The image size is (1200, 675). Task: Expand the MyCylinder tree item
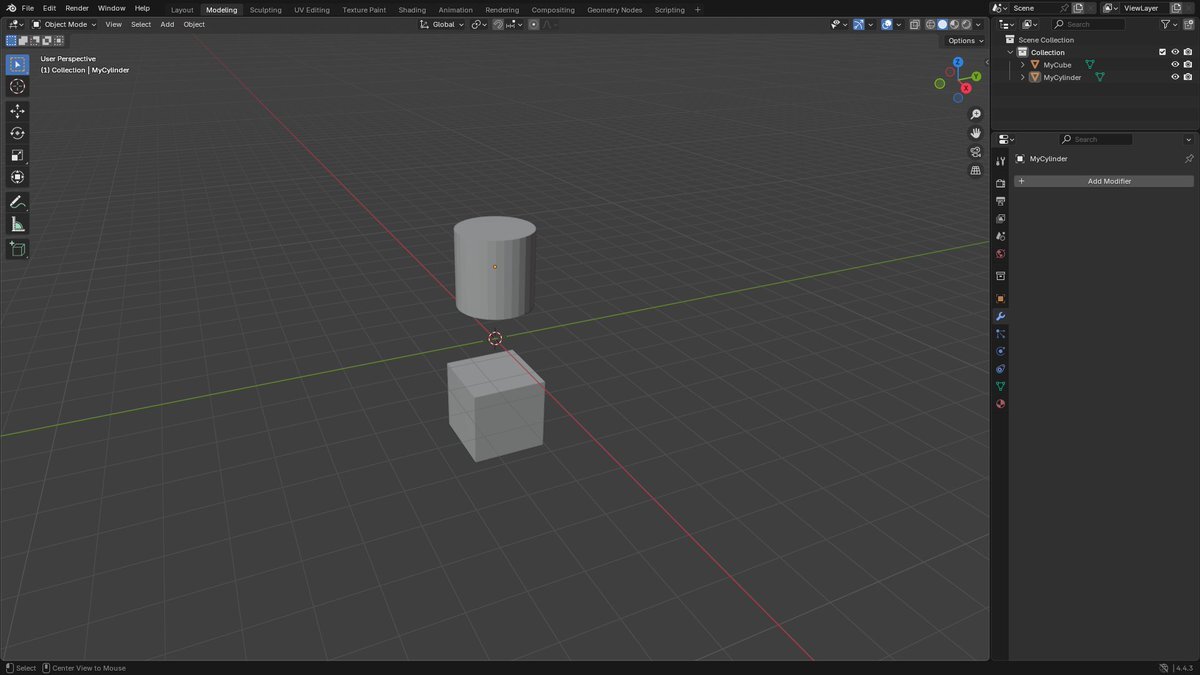[1022, 77]
